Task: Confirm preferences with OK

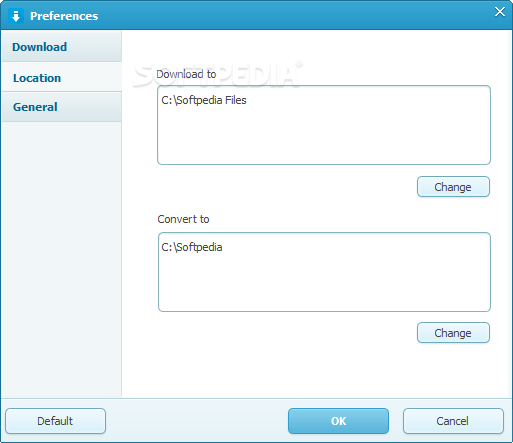Action: pyautogui.click(x=338, y=421)
